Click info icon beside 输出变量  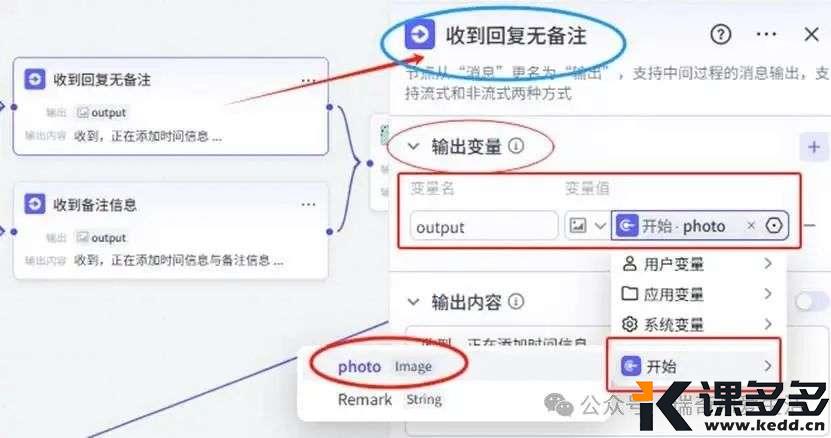(x=516, y=146)
